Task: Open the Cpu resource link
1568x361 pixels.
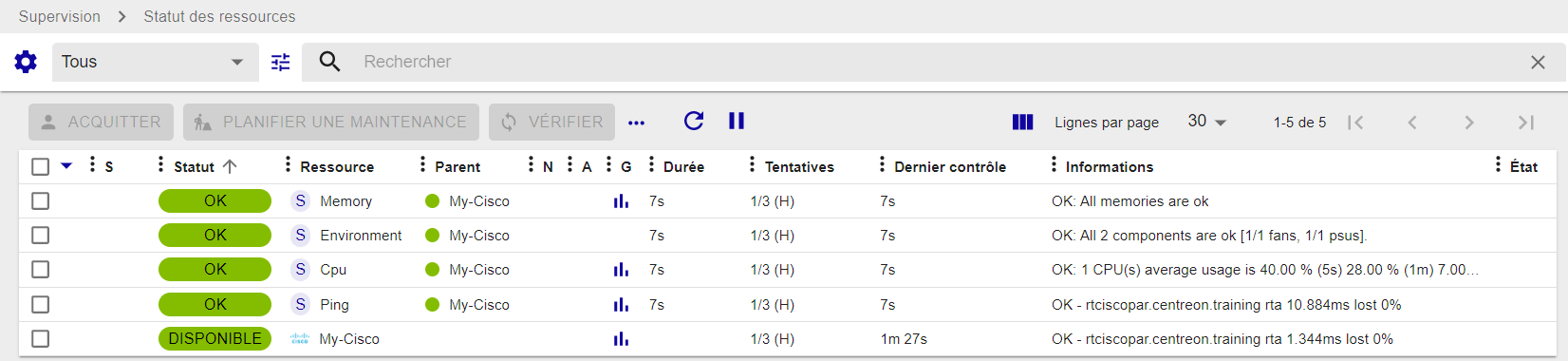Action: [x=333, y=270]
